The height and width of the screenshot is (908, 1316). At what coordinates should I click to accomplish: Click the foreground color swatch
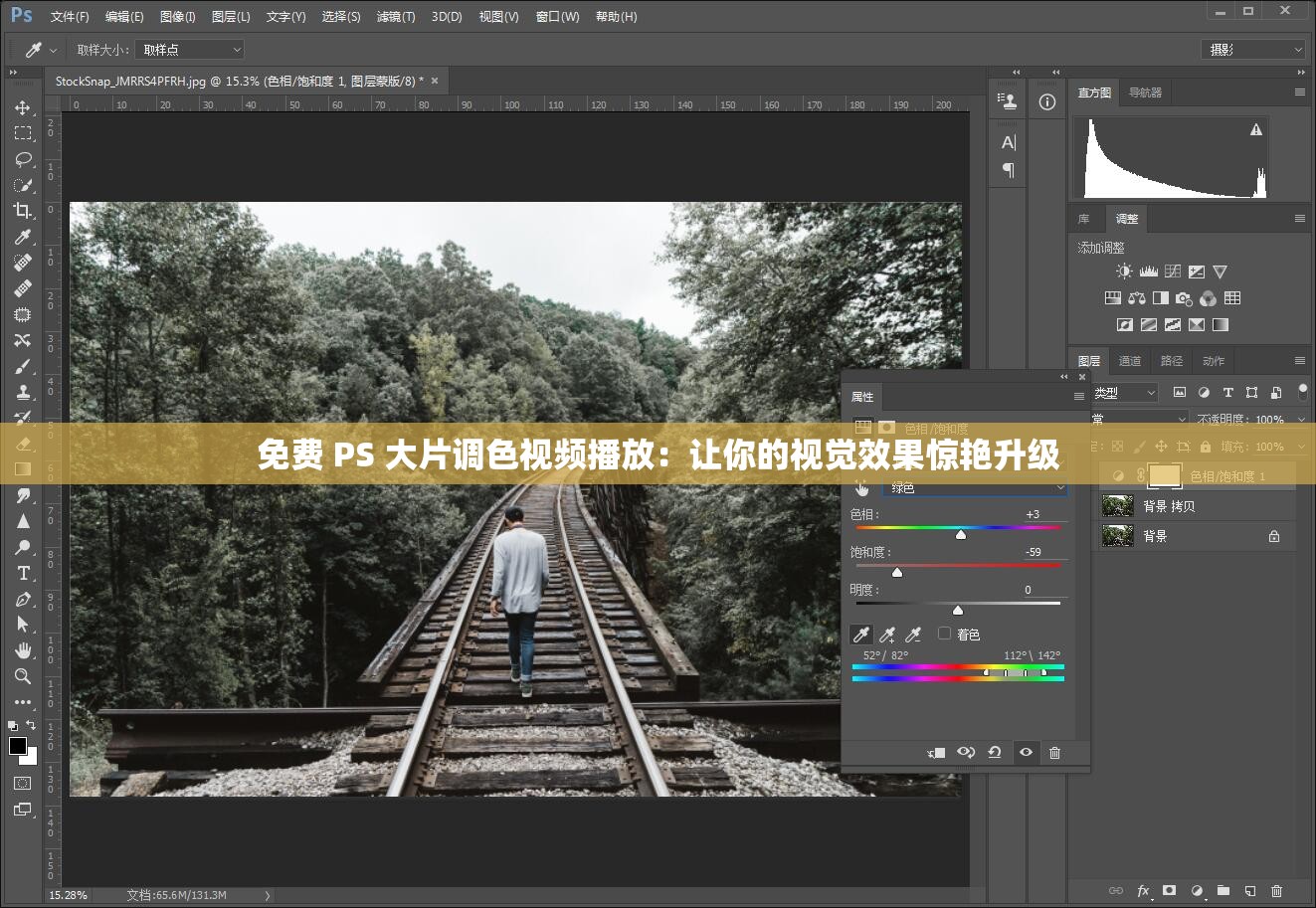click(x=18, y=746)
